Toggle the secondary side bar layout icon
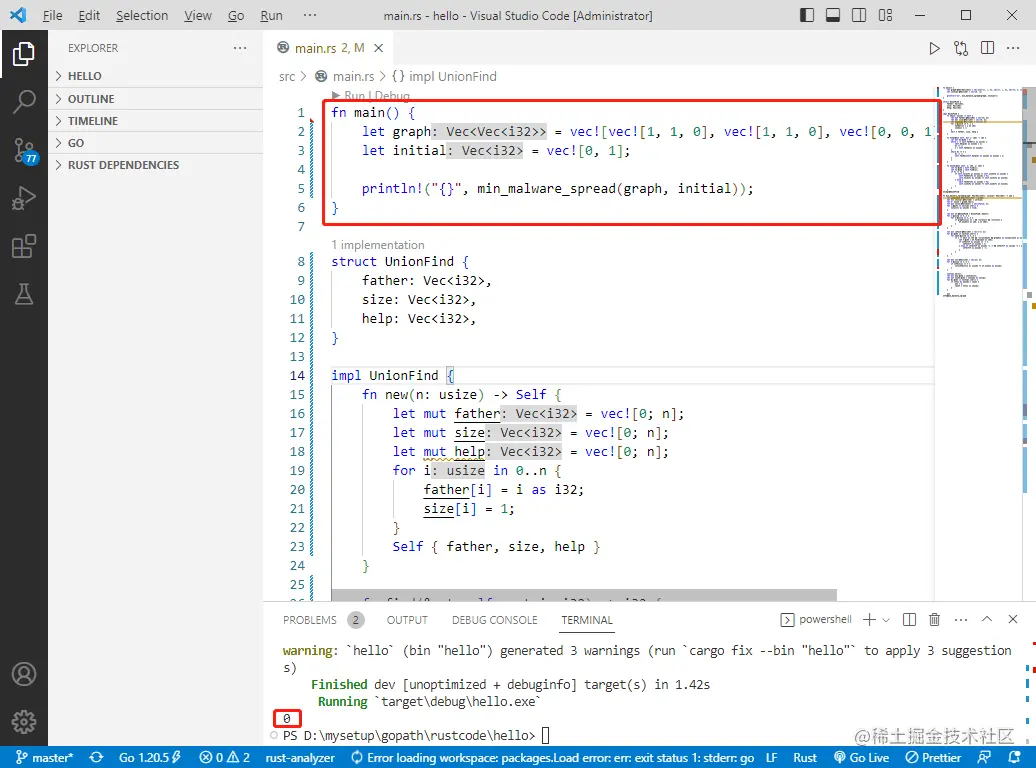Image resolution: width=1036 pixels, height=768 pixels. pos(859,15)
